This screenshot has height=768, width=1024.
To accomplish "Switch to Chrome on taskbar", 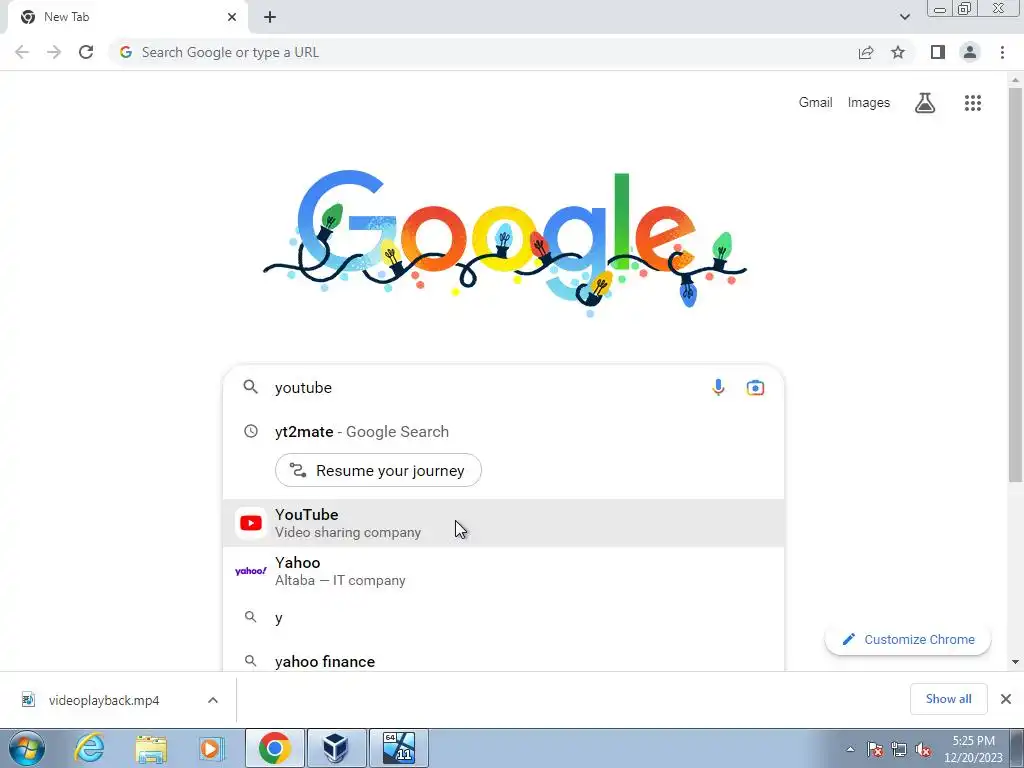I will (x=274, y=748).
